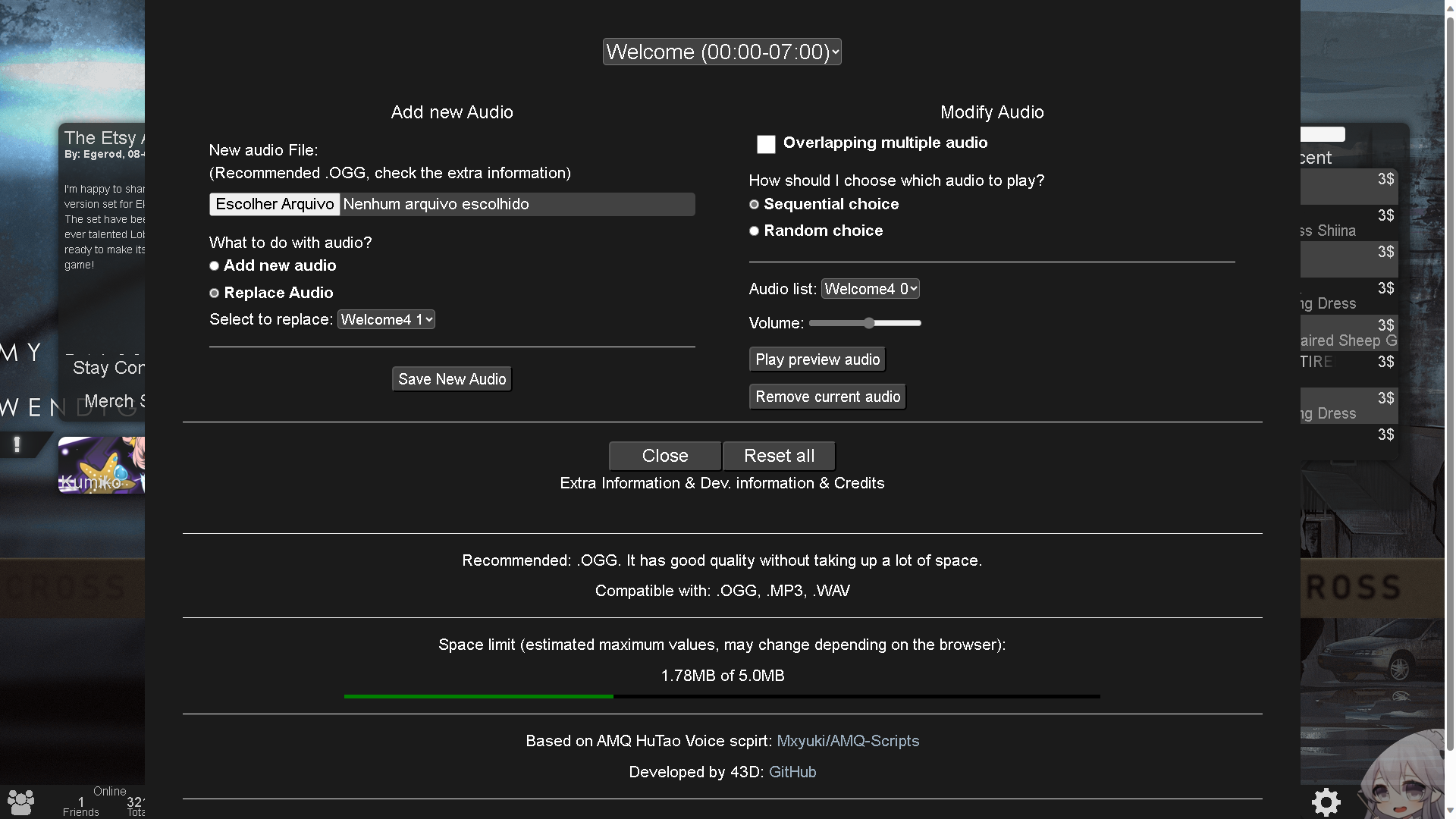Open the Audio list dropdown

coord(870,289)
